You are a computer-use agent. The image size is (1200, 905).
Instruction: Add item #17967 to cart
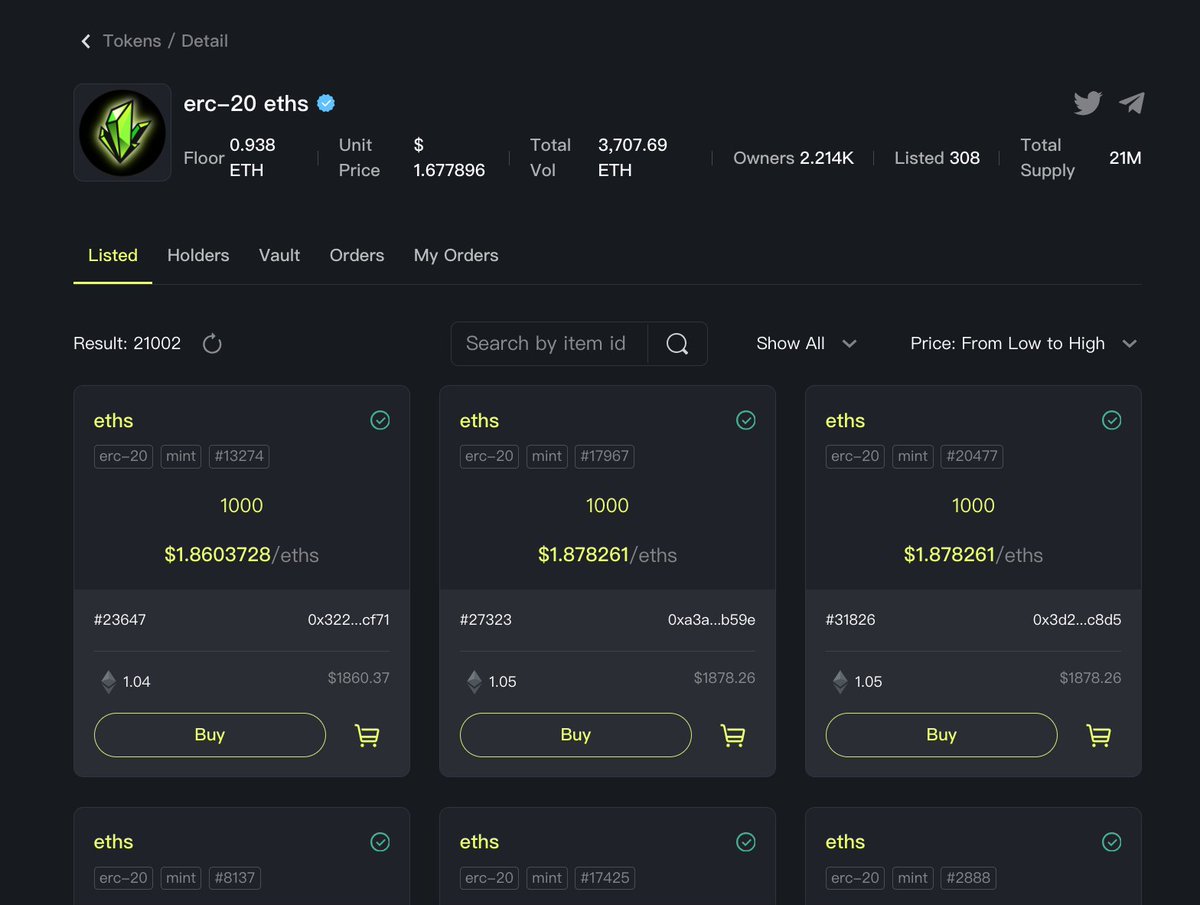(733, 736)
